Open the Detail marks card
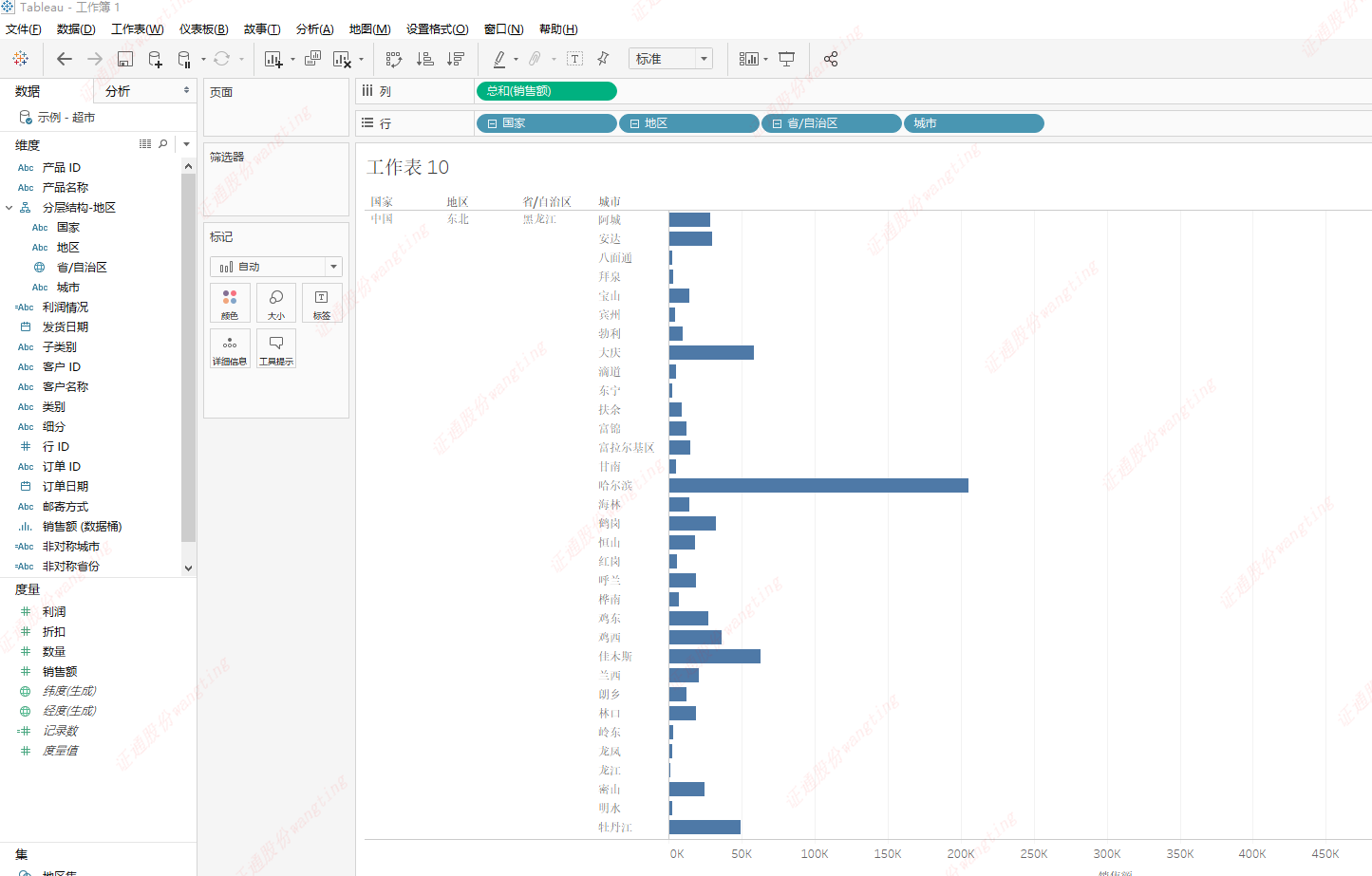The height and width of the screenshot is (876, 1372). 230,348
